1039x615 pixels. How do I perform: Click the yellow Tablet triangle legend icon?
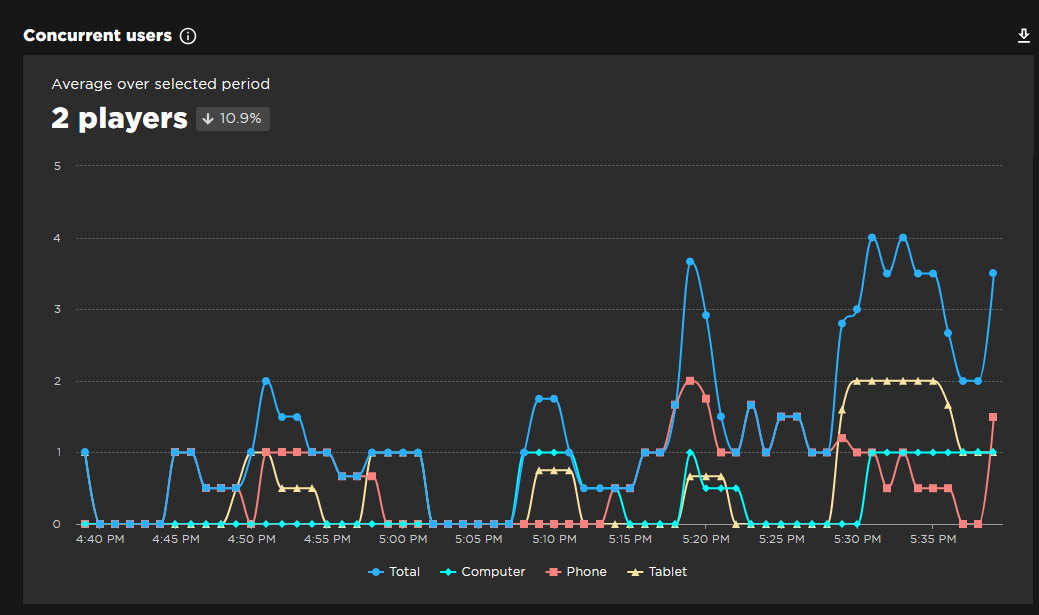coord(635,571)
